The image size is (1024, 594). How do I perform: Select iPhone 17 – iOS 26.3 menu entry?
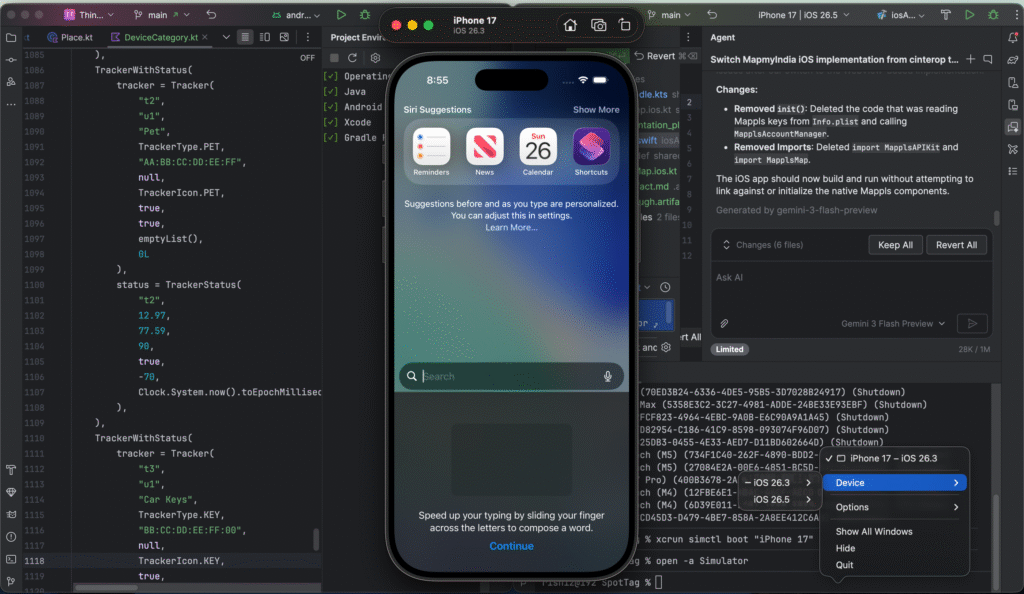click(894, 458)
